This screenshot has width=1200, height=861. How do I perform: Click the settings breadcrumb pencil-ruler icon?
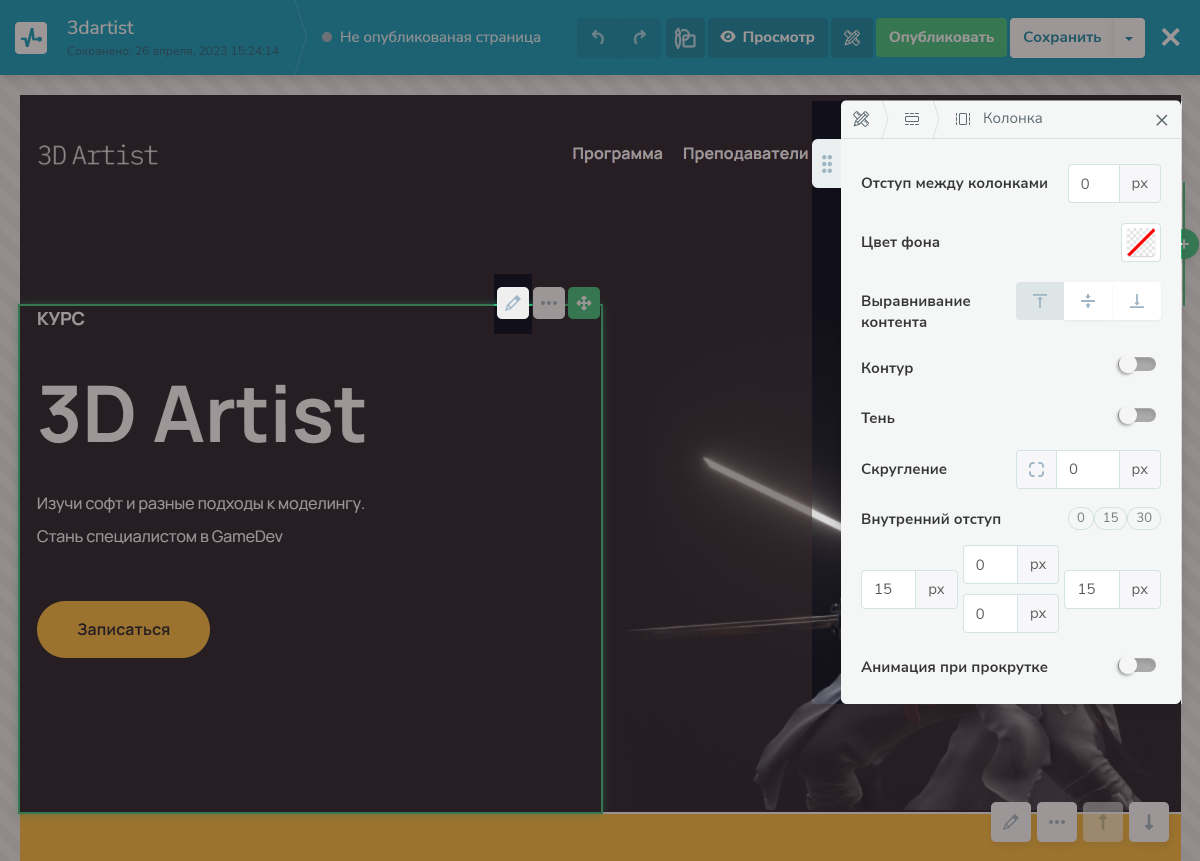tap(861, 119)
